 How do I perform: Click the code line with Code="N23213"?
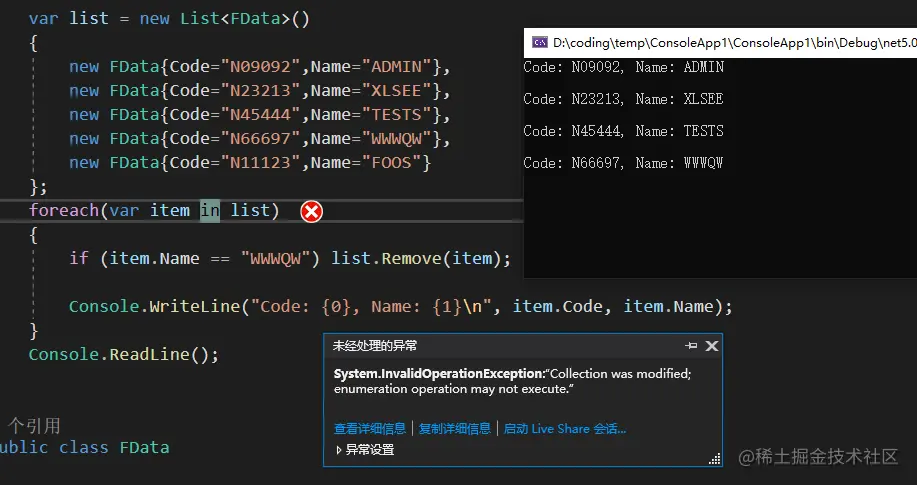tap(260, 91)
